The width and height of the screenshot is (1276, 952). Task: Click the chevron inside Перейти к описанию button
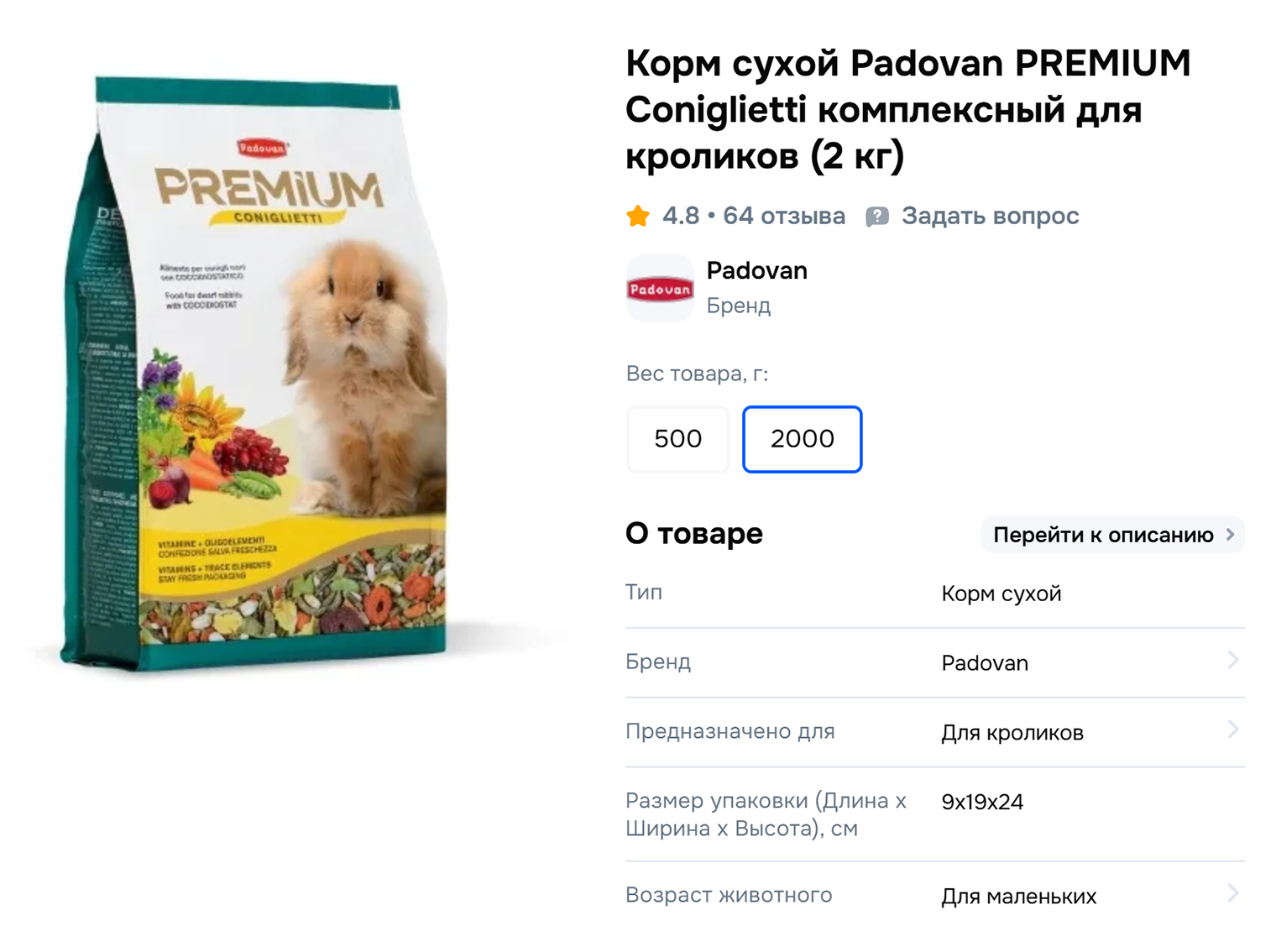pyautogui.click(x=1229, y=535)
